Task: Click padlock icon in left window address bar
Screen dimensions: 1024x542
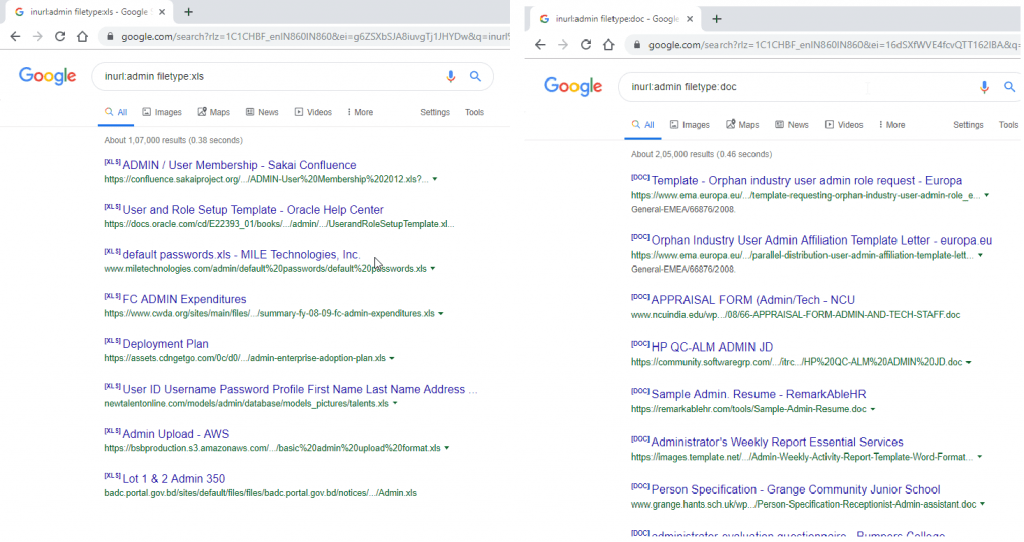Action: 110,37
